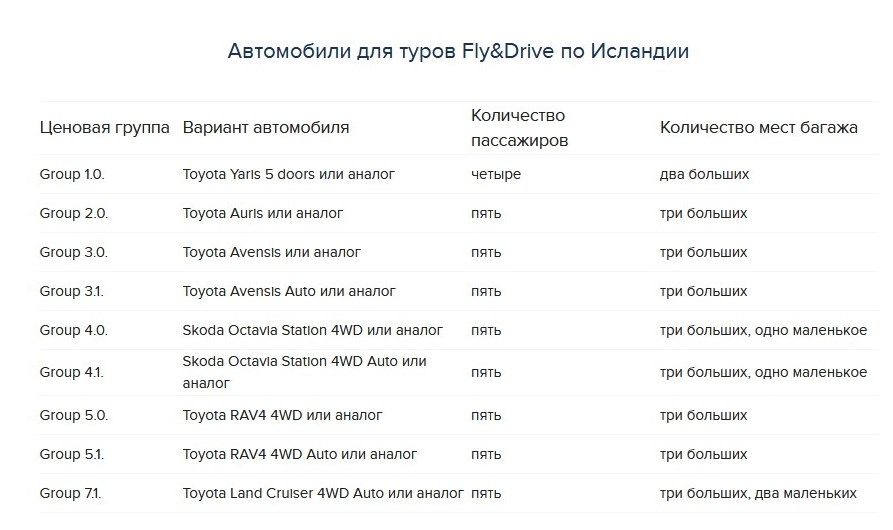
Task: Select the Group 4.0. cell
Action: [74, 330]
